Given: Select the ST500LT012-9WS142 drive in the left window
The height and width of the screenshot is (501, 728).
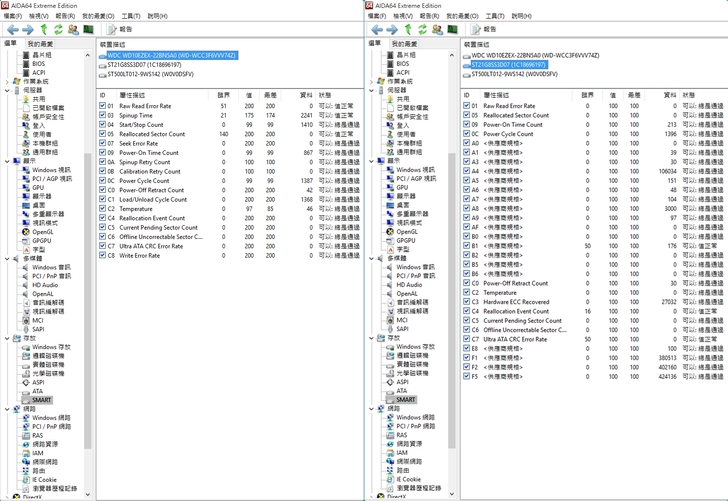Looking at the screenshot, I should click(150, 73).
